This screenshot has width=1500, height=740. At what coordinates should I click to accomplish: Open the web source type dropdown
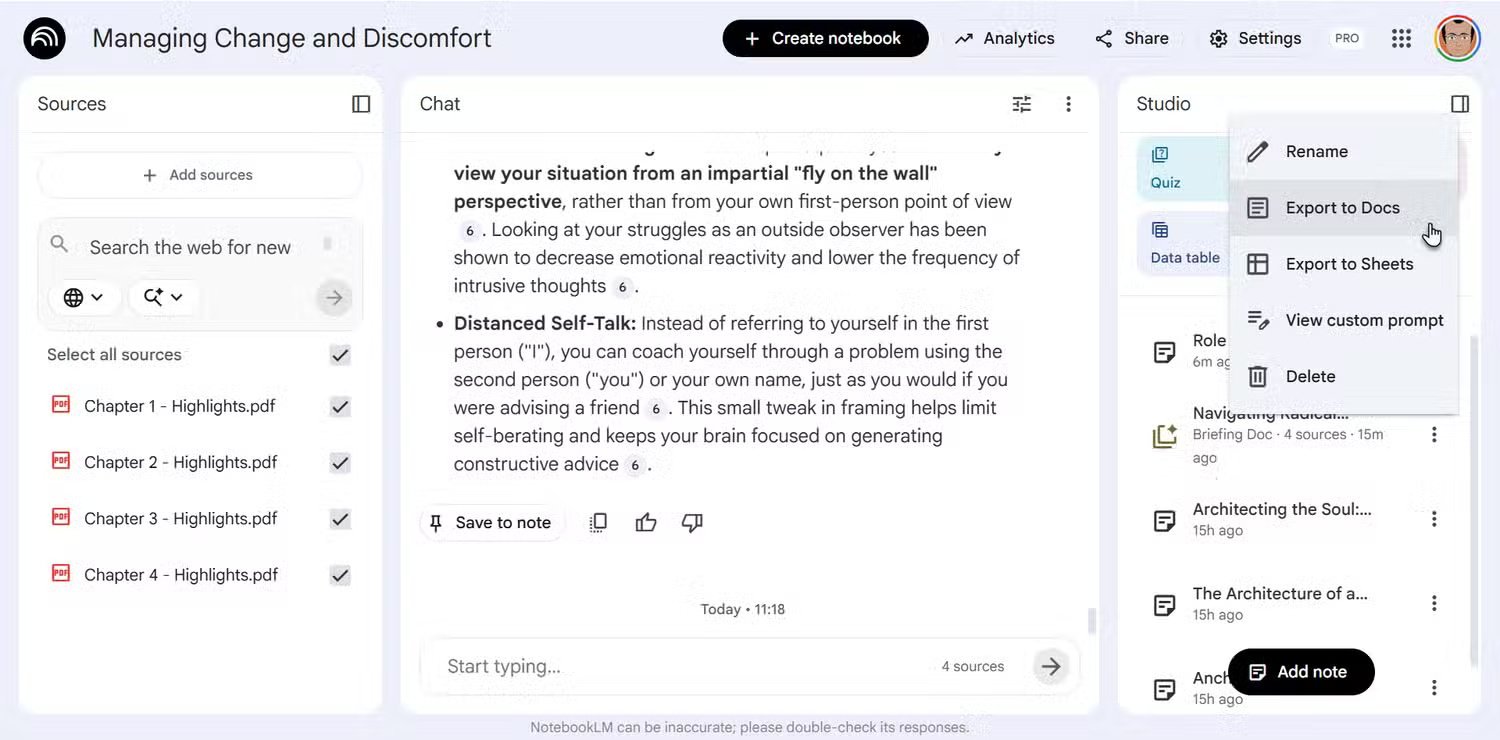tap(84, 297)
